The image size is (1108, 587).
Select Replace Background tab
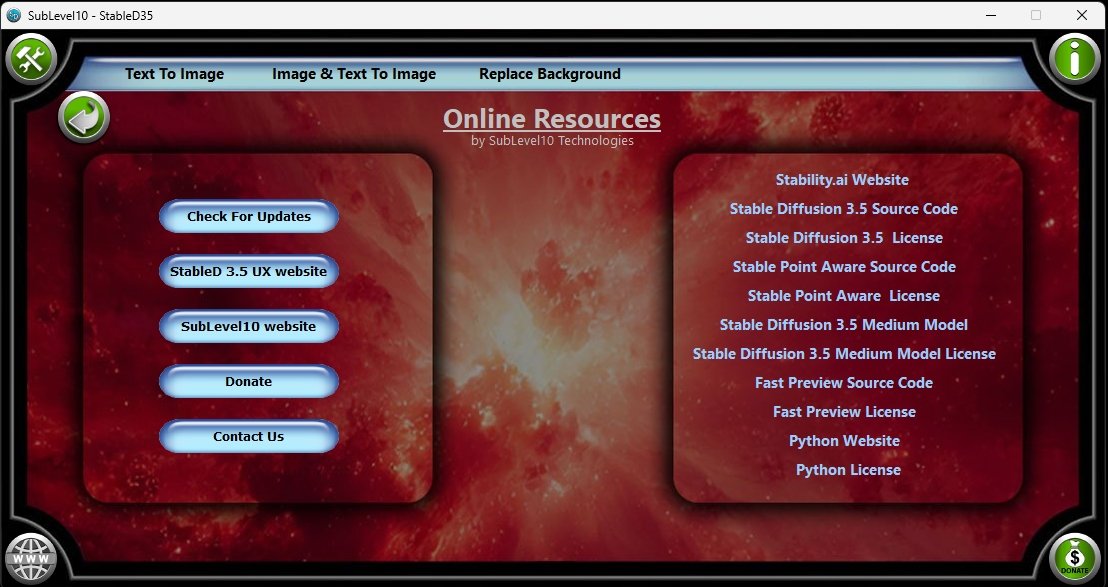click(x=550, y=74)
